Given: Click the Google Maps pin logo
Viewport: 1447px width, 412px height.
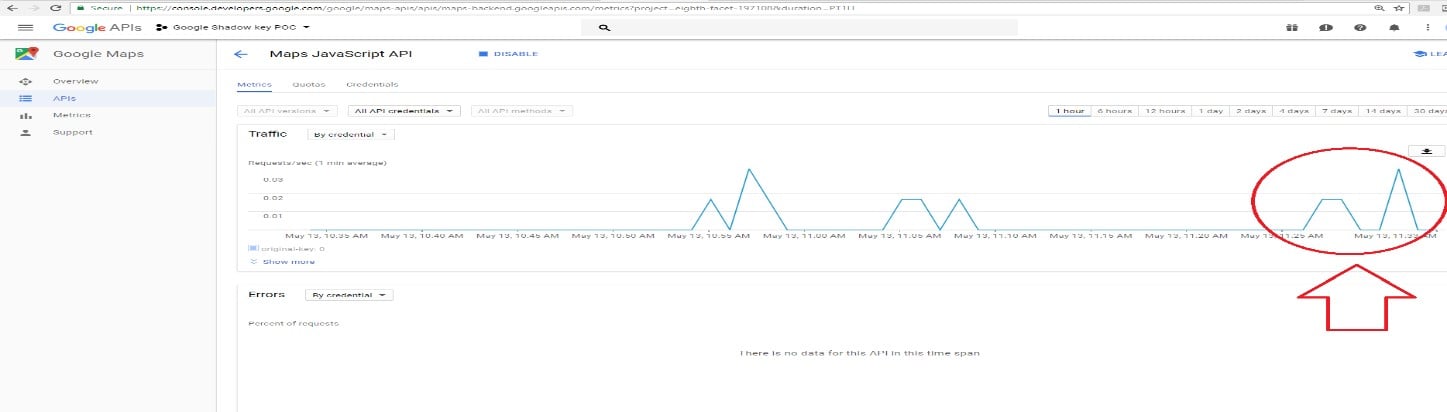Looking at the screenshot, I should point(26,54).
